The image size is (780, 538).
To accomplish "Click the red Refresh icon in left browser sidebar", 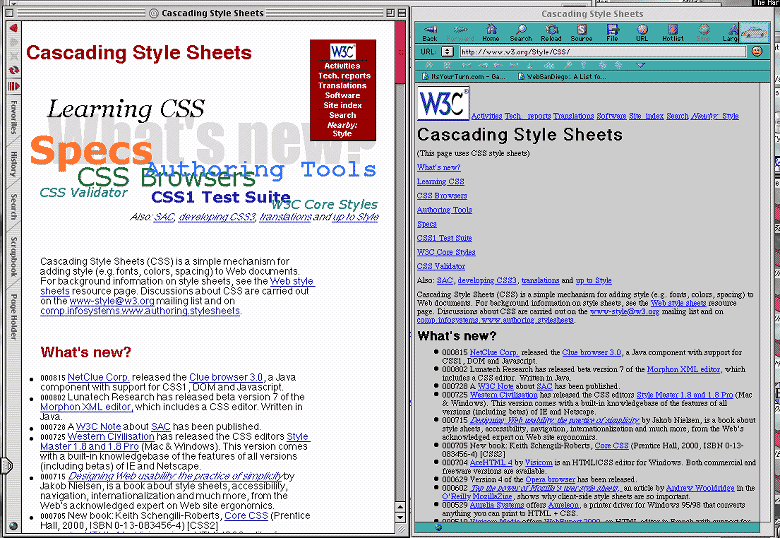I will click(13, 71).
